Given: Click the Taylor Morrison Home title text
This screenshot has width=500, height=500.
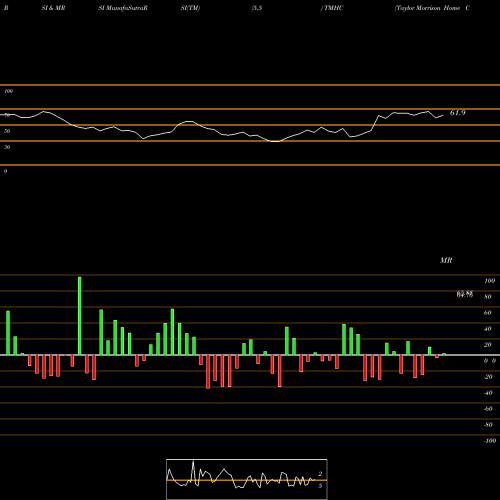Looking at the screenshot, I should point(427,8).
